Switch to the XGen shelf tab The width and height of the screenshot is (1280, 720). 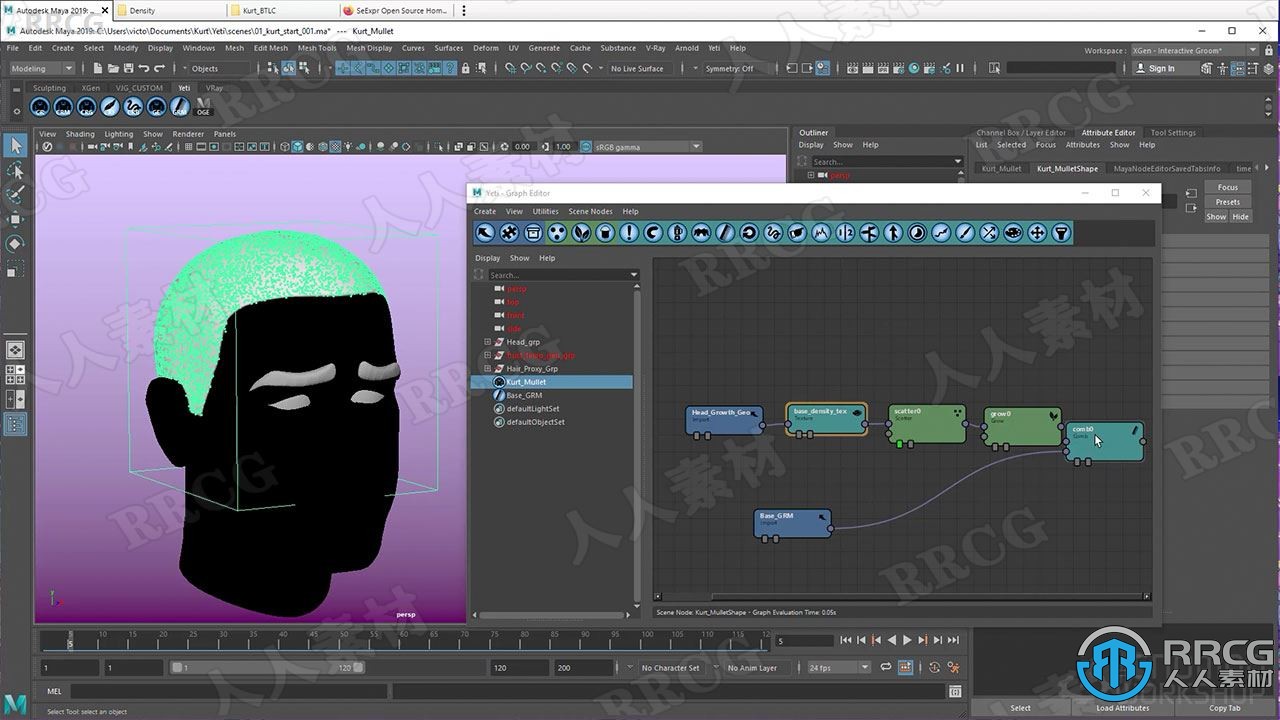(x=90, y=88)
